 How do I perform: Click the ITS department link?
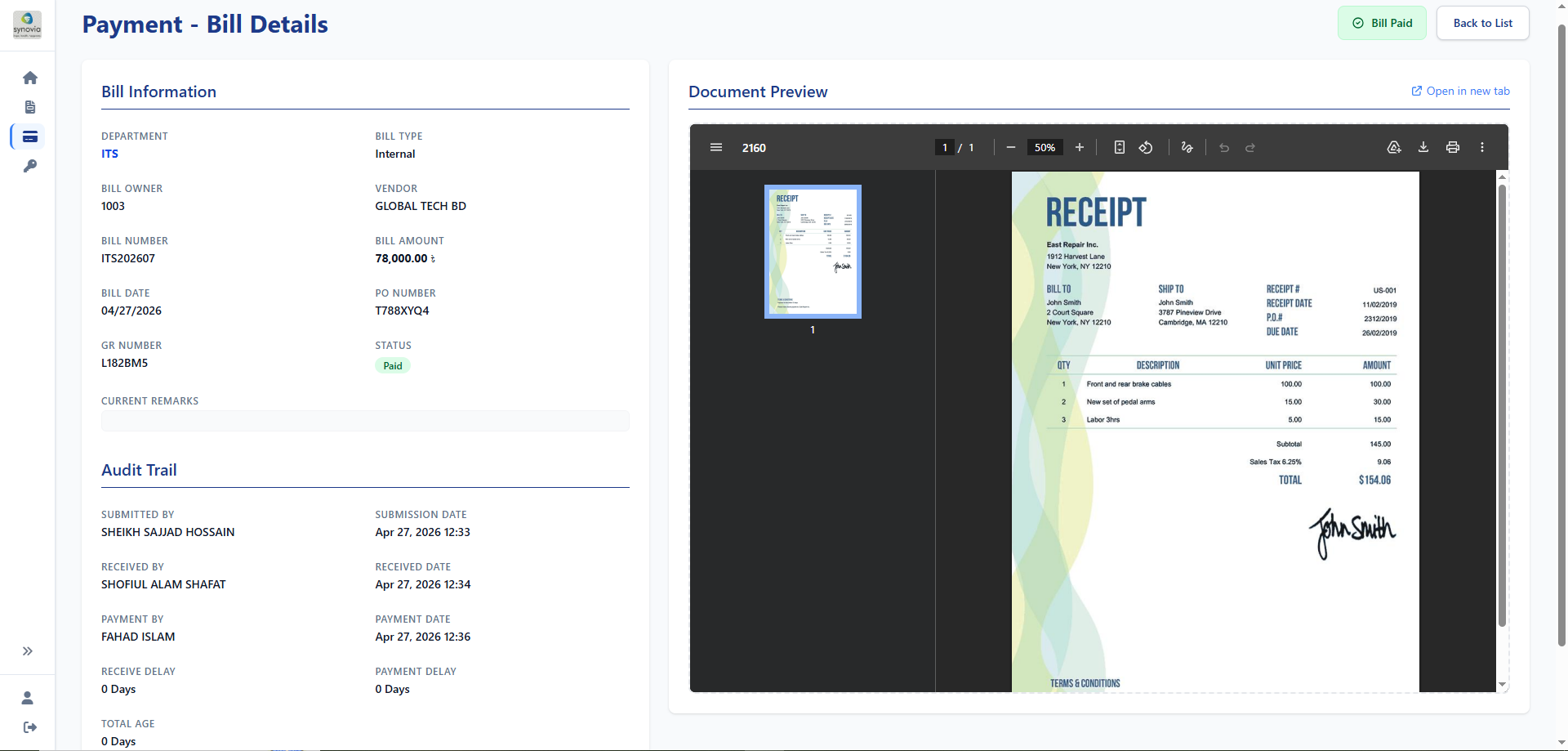109,154
